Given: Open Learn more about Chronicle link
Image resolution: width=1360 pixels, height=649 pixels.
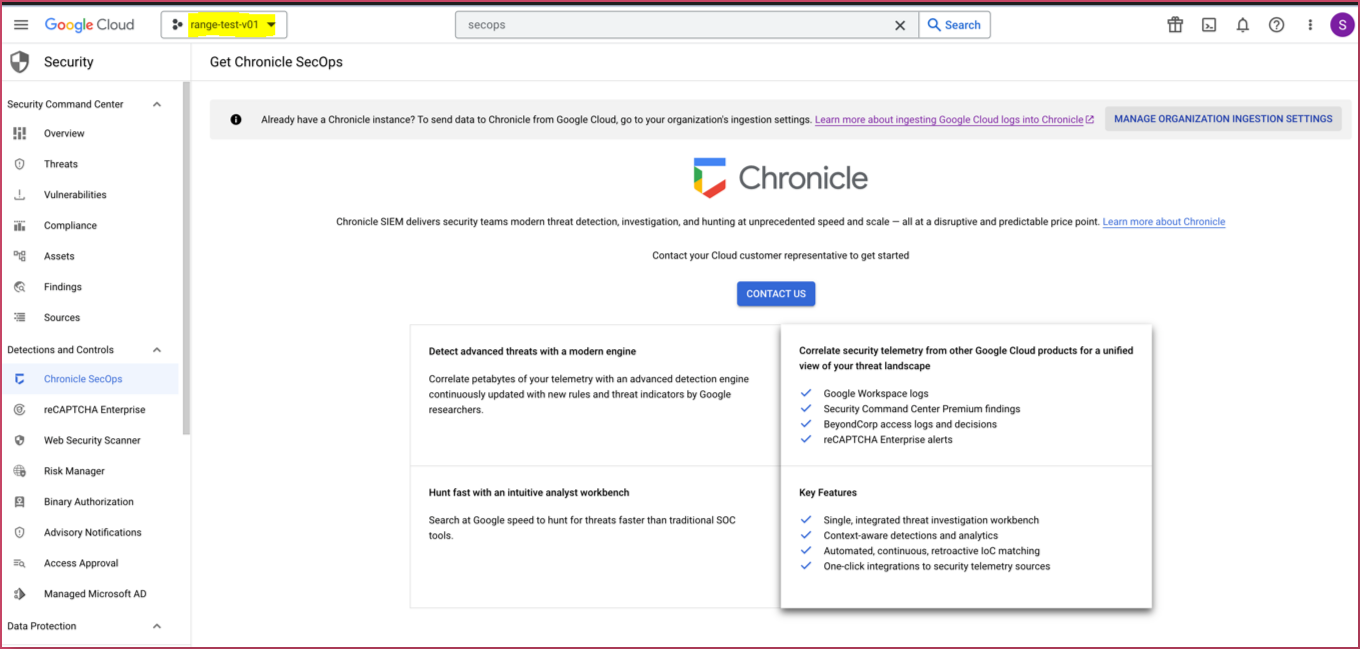Looking at the screenshot, I should tap(1164, 222).
